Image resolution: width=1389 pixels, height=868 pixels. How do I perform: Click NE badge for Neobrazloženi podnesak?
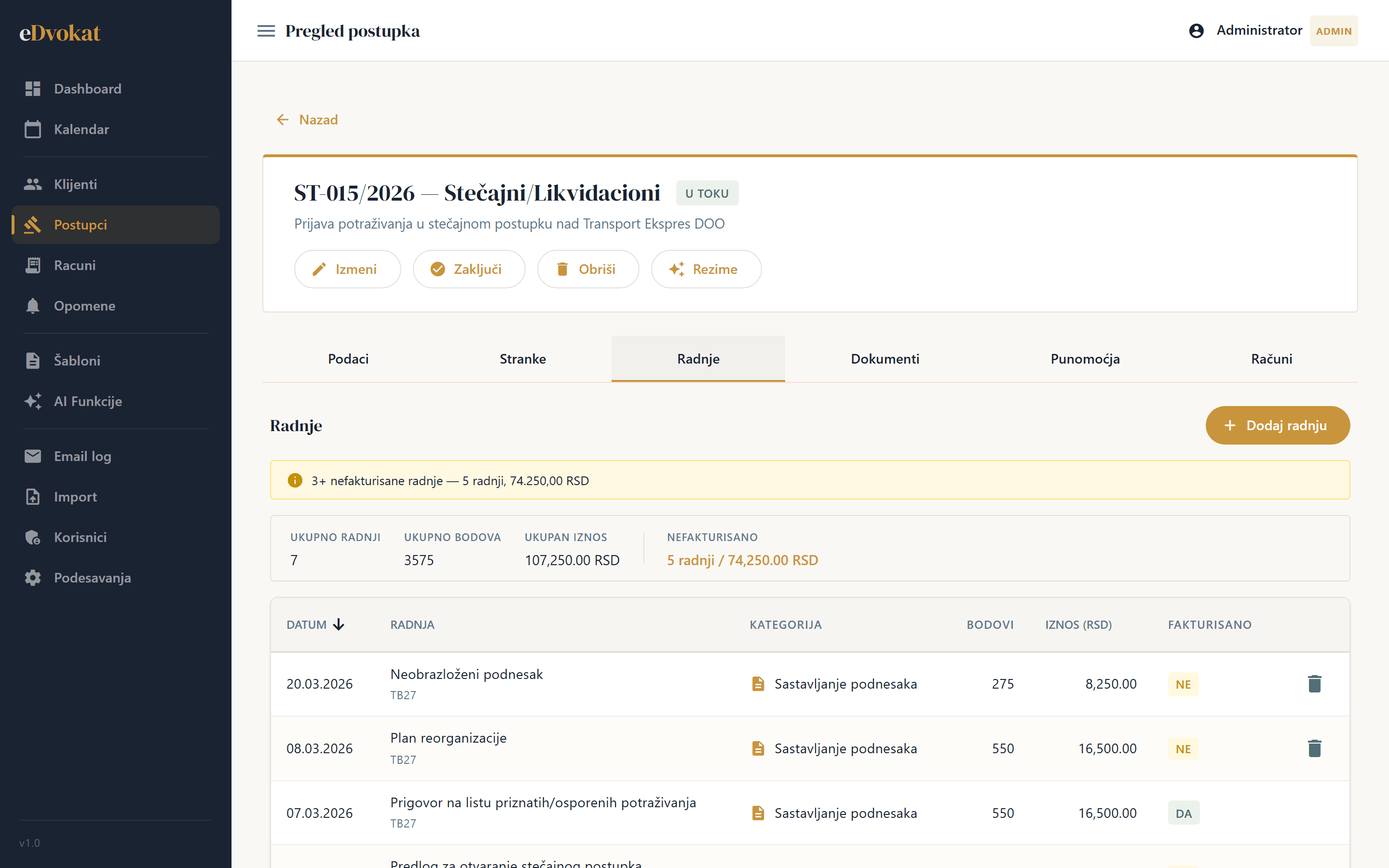[x=1183, y=684]
